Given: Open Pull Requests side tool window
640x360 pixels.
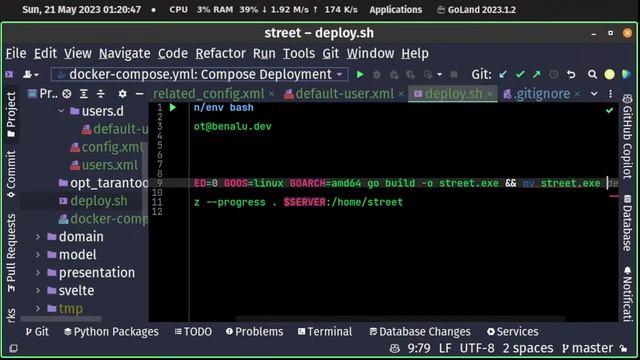Looking at the screenshot, I should (x=11, y=253).
